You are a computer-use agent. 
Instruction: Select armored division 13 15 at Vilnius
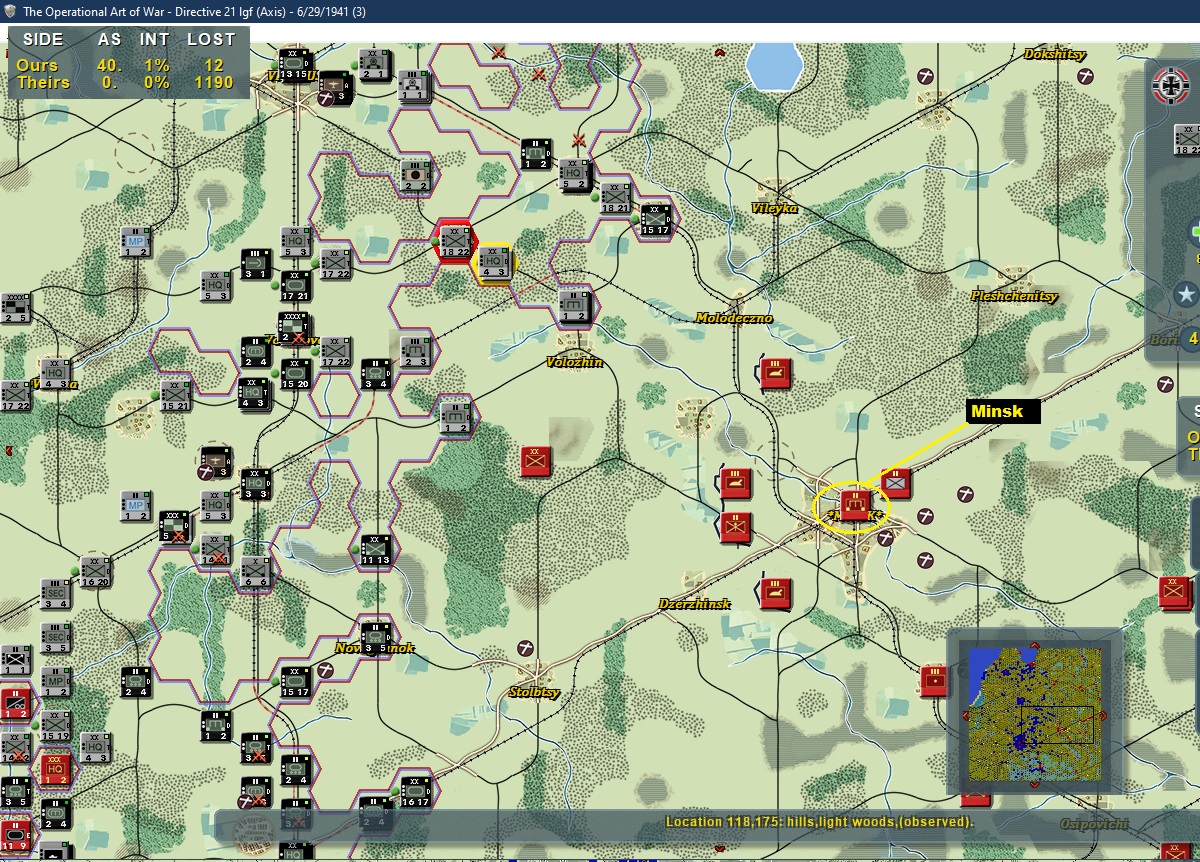coord(294,65)
